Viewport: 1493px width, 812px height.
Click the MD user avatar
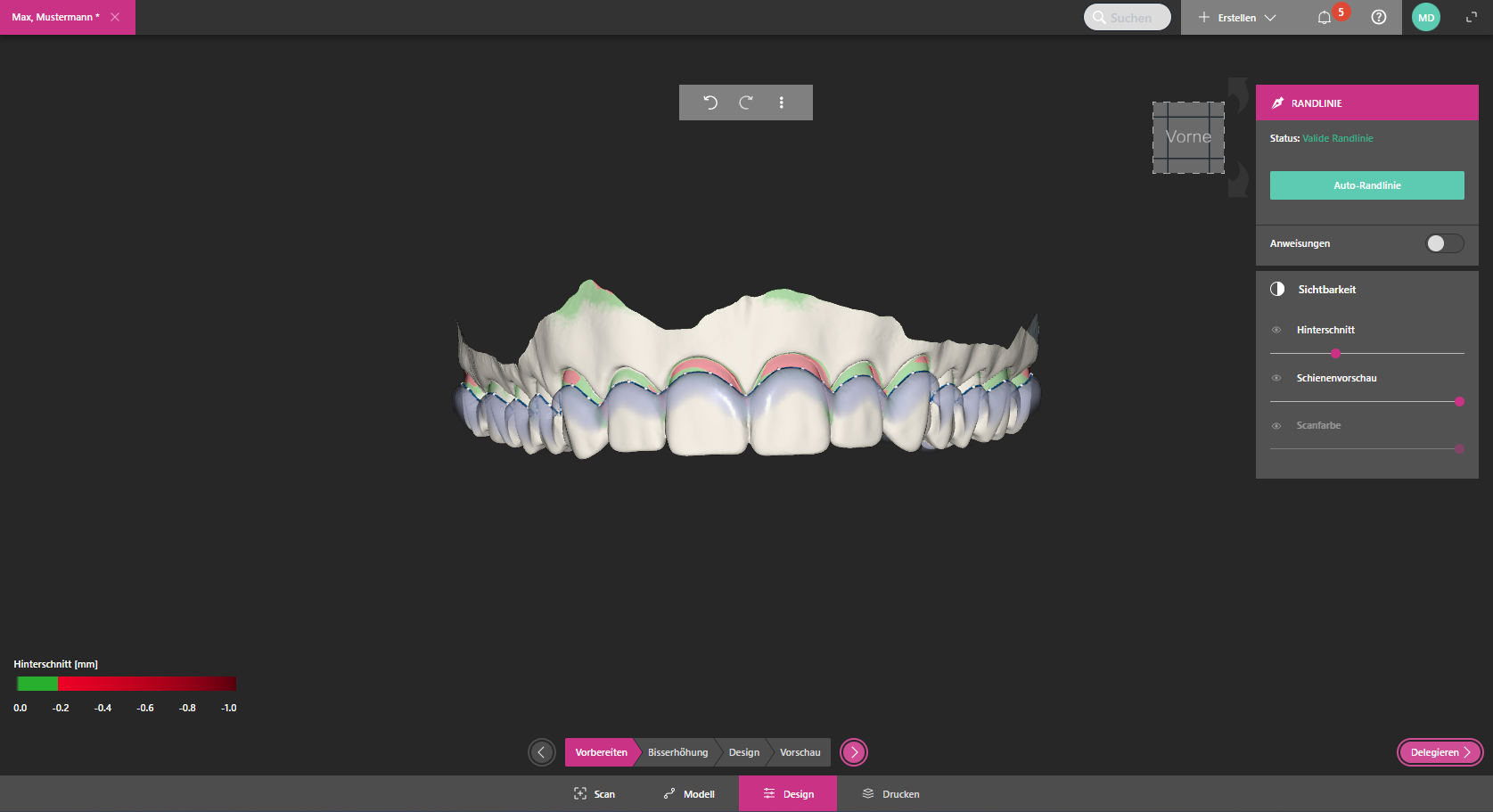pyautogui.click(x=1426, y=18)
